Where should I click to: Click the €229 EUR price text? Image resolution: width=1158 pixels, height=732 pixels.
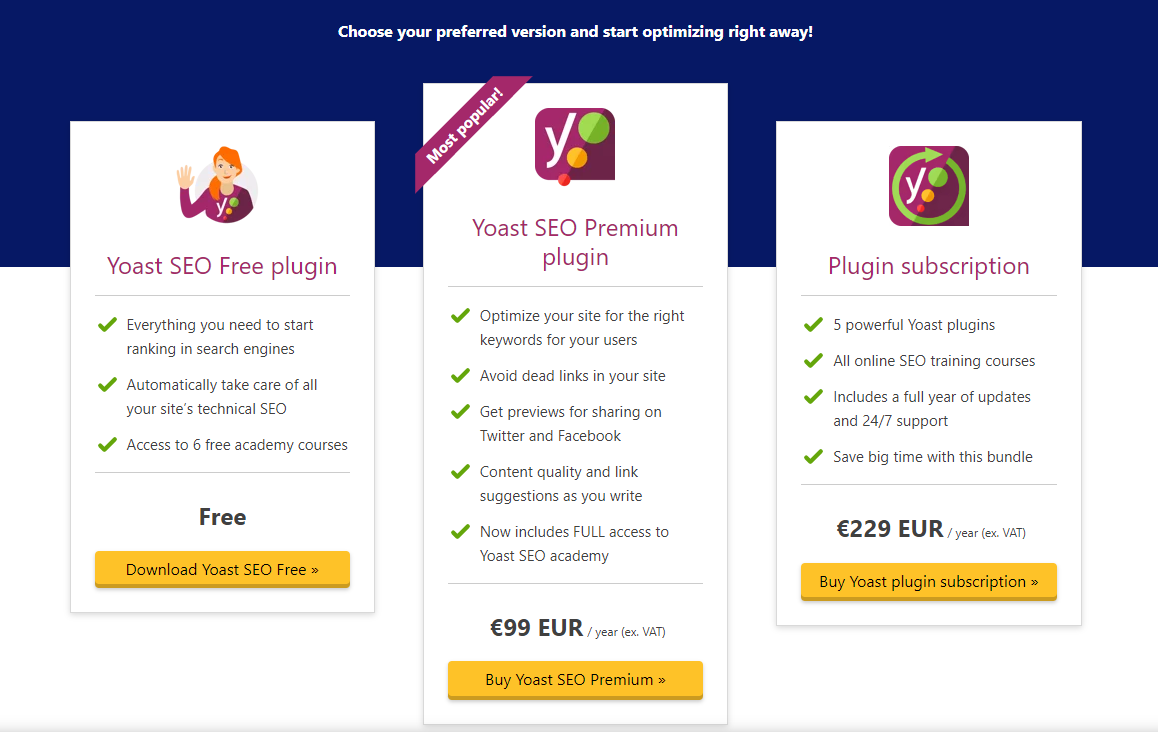pyautogui.click(x=890, y=529)
